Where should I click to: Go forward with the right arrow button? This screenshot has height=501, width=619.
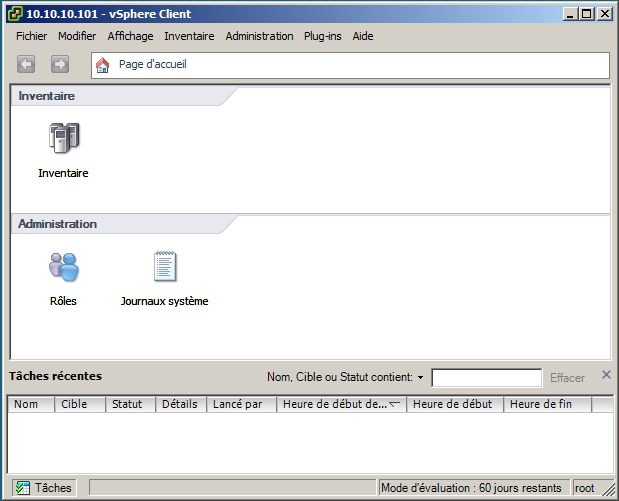60,64
